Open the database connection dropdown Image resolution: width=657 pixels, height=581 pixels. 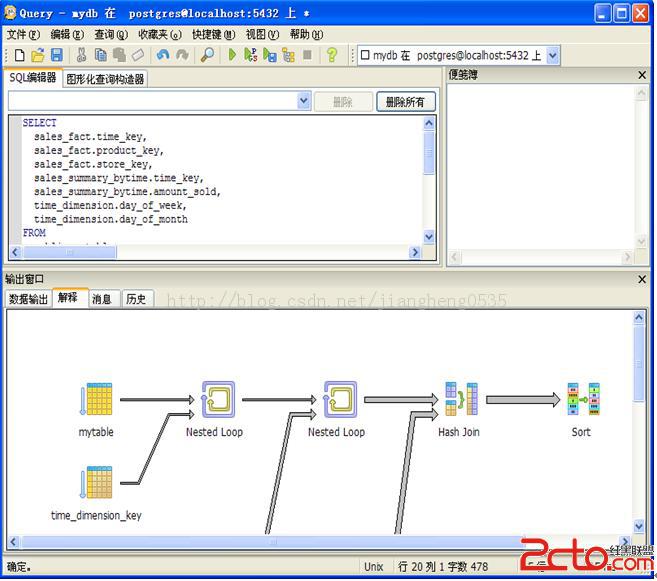tap(552, 56)
